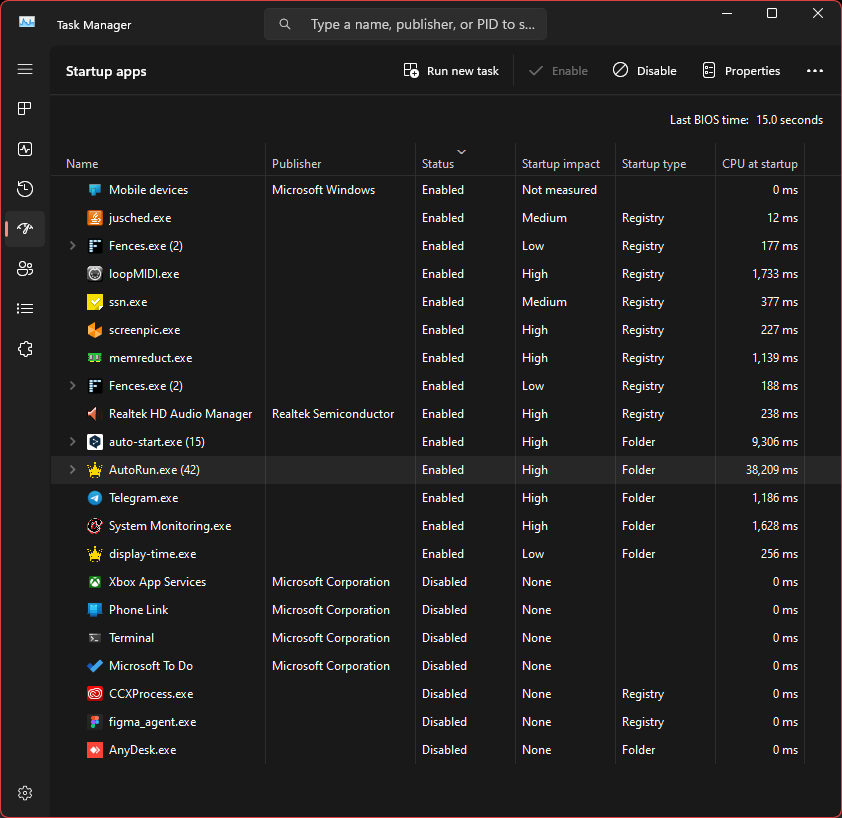The image size is (842, 818).
Task: Click the loopMIDI.exe icon
Action: click(x=95, y=274)
